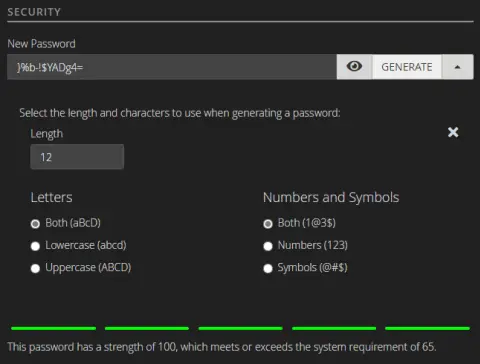Click the New Password input field
Image resolution: width=480 pixels, height=364 pixels.
[172, 67]
